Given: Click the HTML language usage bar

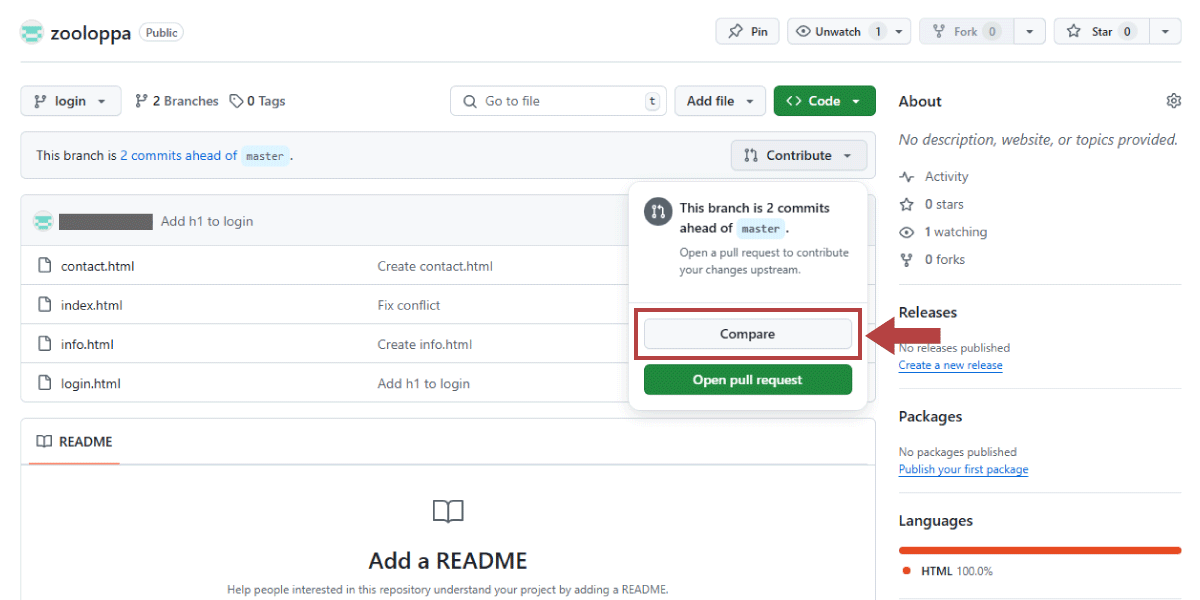Looking at the screenshot, I should coord(1040,550).
